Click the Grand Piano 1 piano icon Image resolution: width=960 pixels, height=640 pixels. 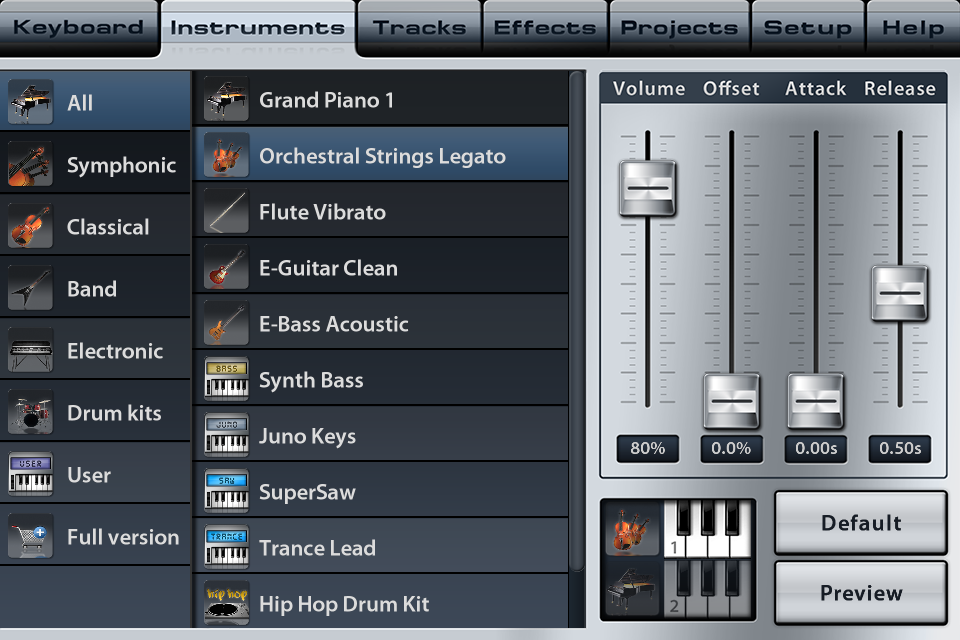226,99
